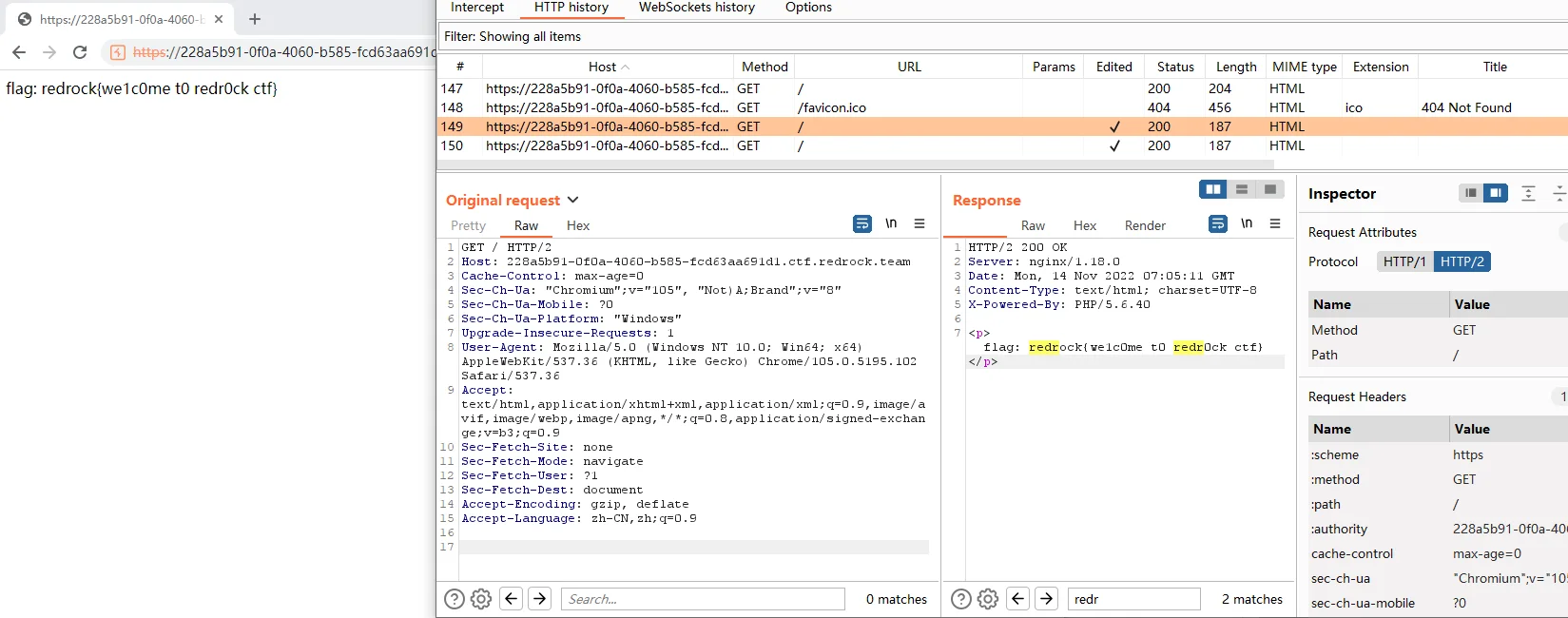Switch protocol to HTTP/1

click(x=1403, y=262)
